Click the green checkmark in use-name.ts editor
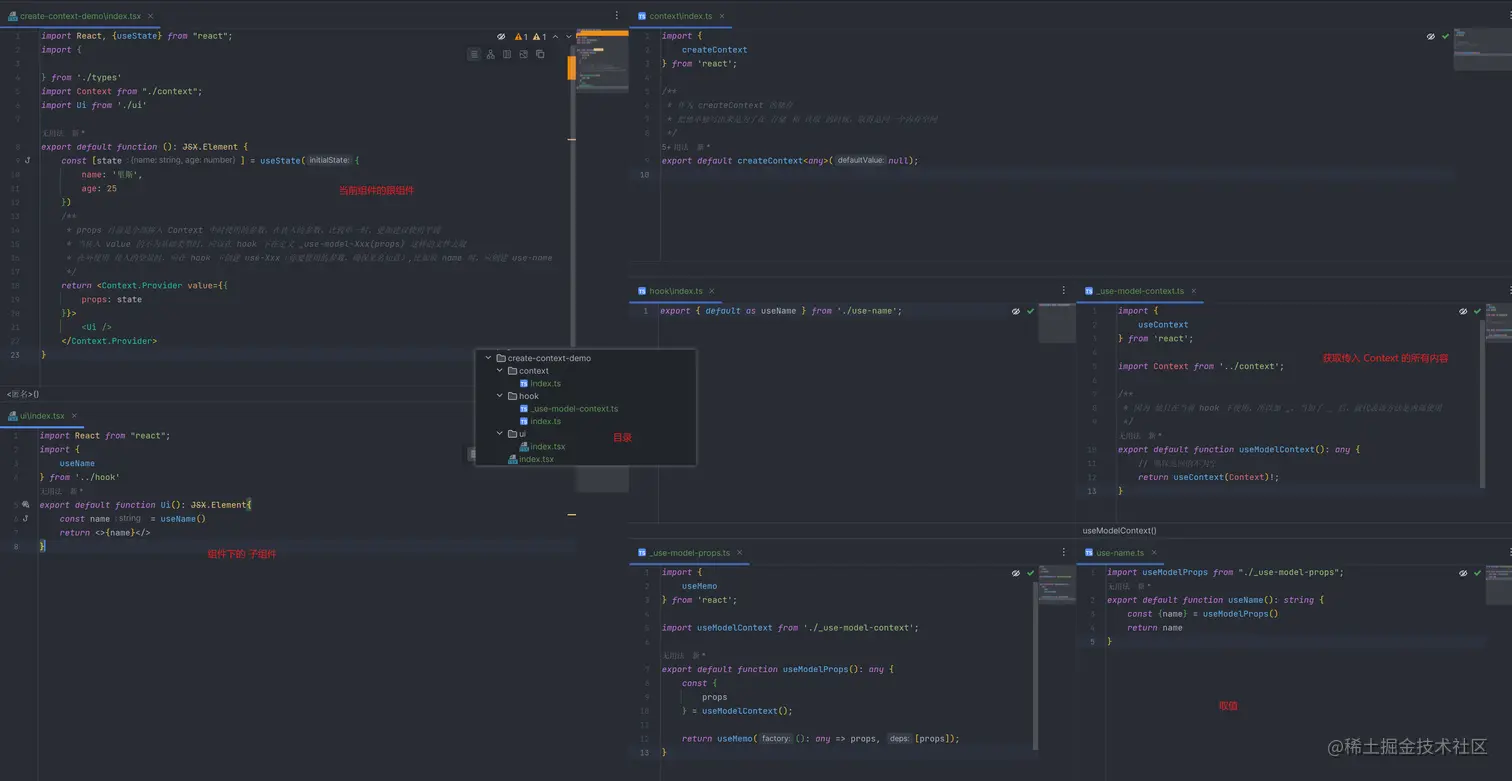 (1478, 573)
